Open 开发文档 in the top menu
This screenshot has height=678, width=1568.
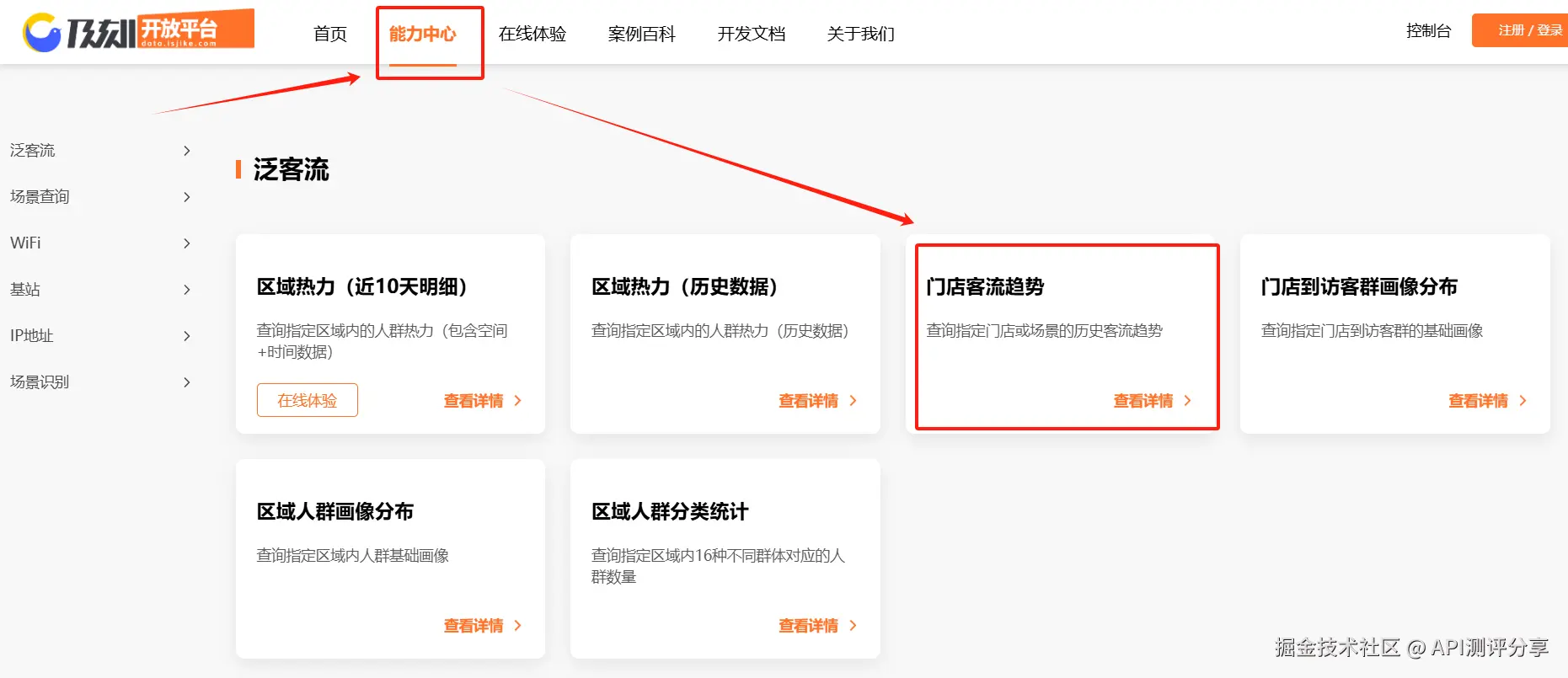click(x=752, y=34)
